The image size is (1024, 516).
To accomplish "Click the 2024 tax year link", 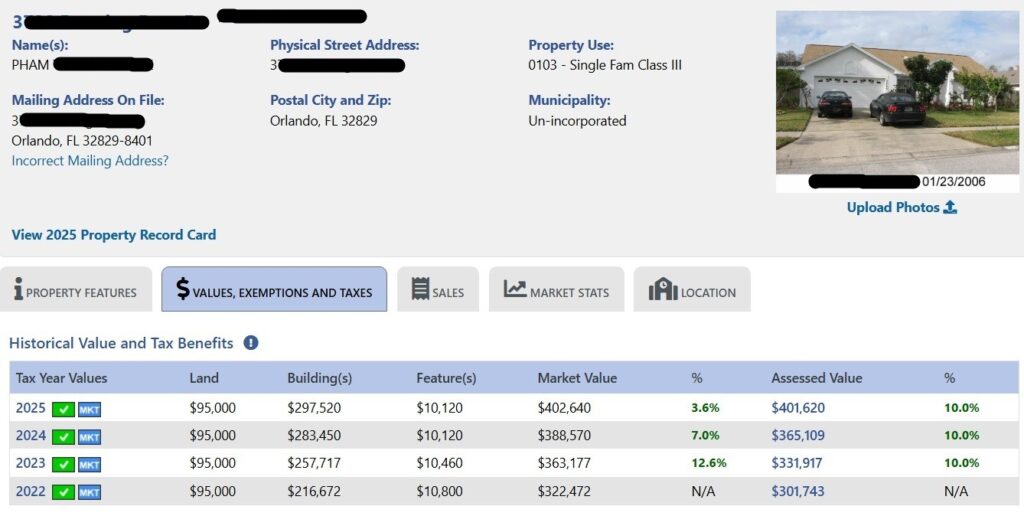I will point(30,436).
